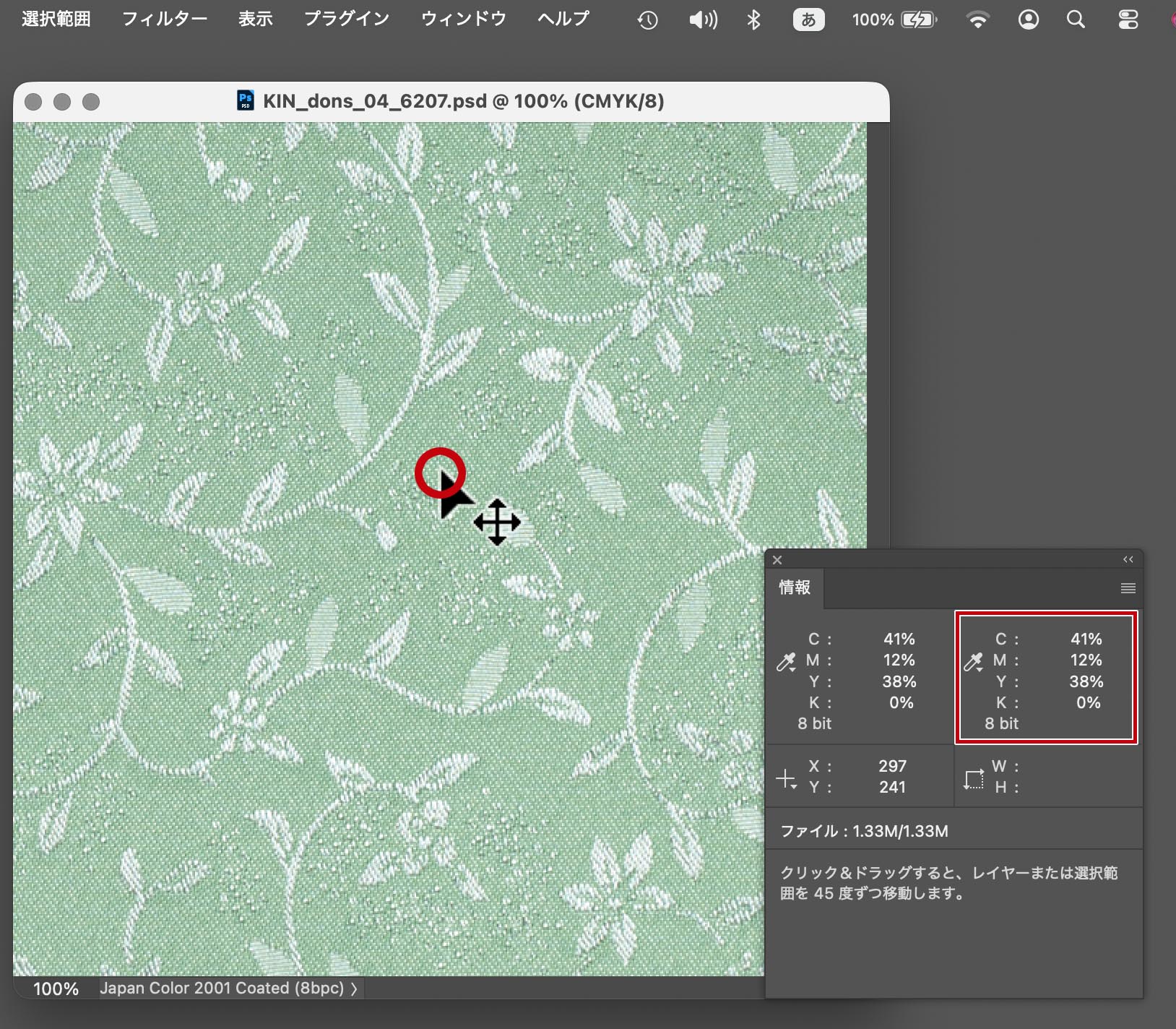
Task: Click the second eyedropper icon in Info panel
Action: coord(973,662)
